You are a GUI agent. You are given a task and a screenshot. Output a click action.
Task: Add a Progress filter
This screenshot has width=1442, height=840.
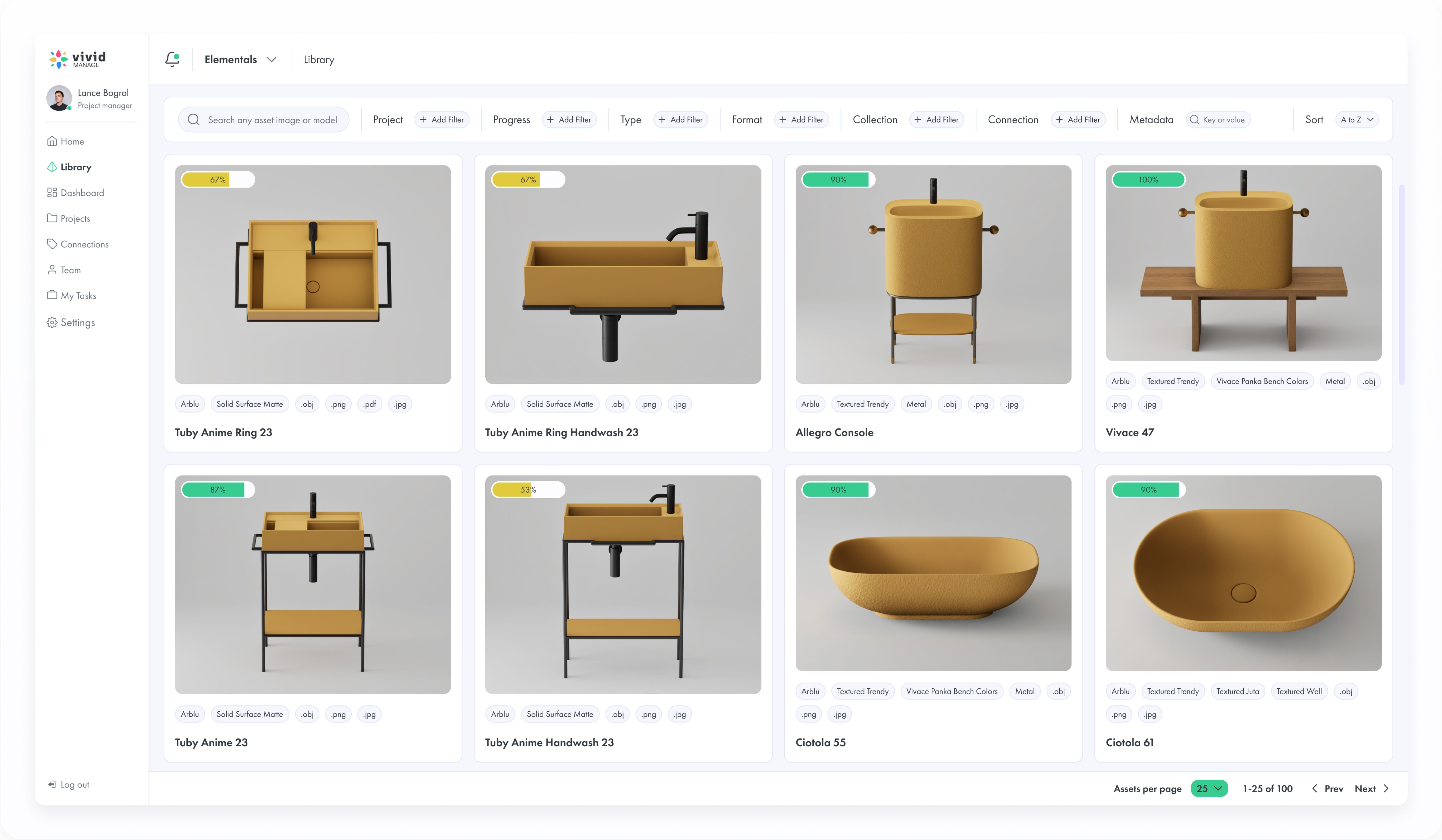(x=569, y=120)
